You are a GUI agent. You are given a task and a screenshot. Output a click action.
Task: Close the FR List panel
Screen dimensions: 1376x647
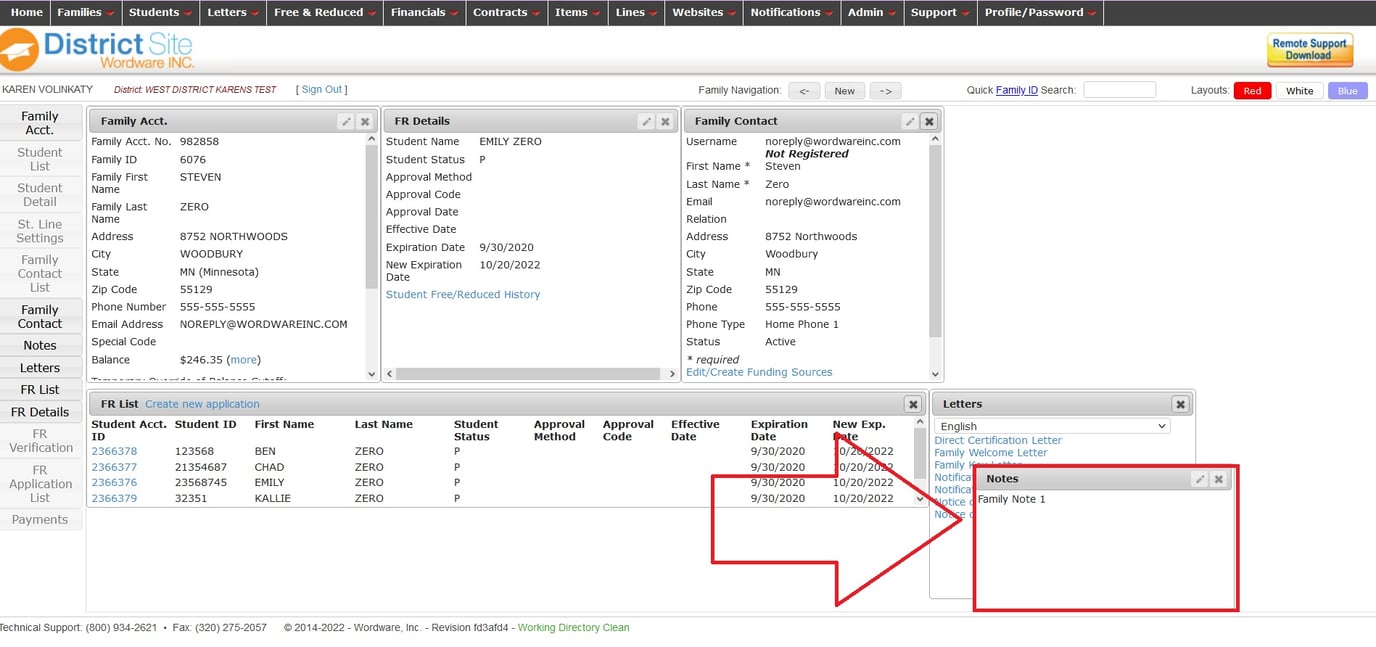[x=912, y=404]
